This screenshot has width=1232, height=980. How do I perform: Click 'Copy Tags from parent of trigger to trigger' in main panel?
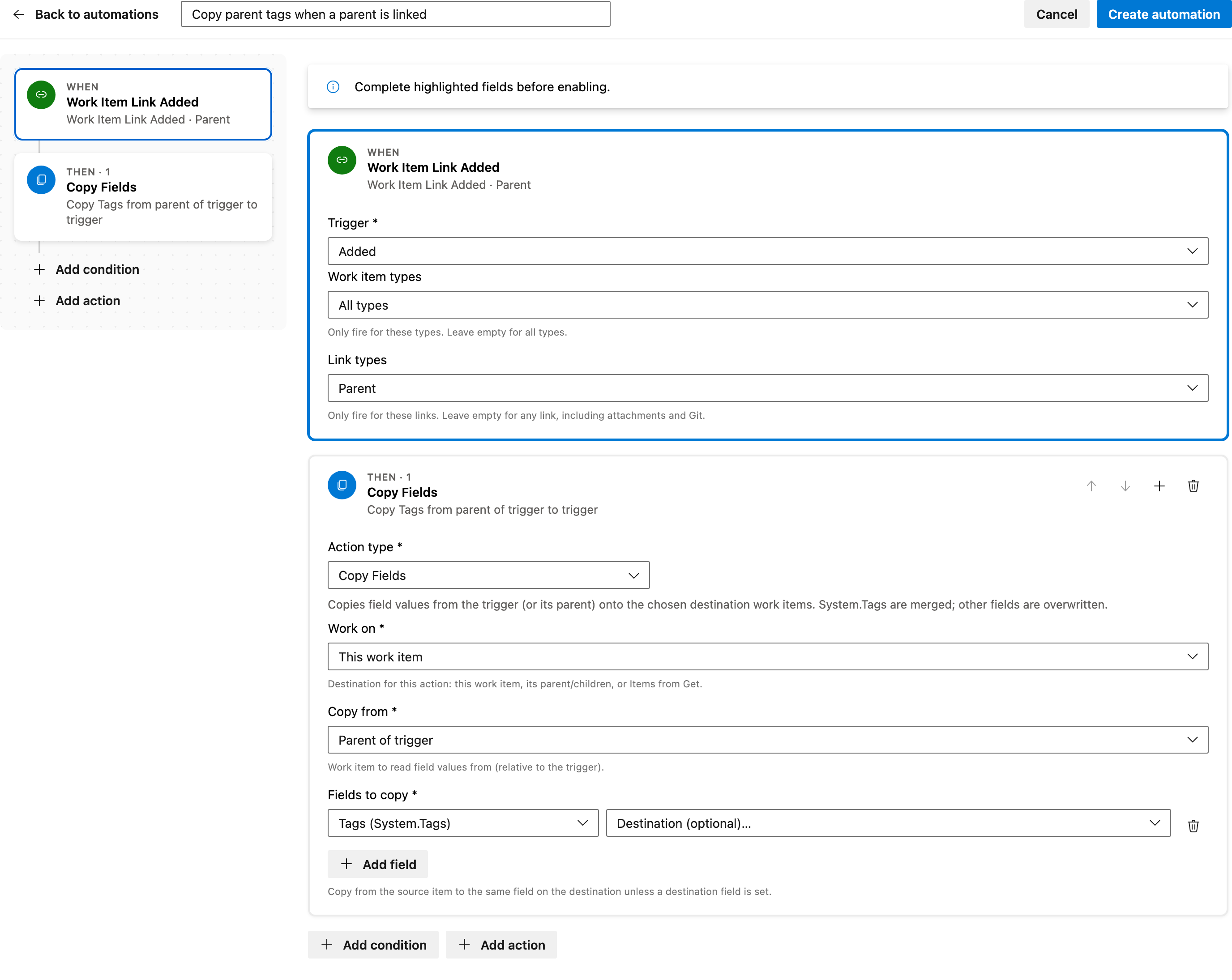tap(482, 509)
